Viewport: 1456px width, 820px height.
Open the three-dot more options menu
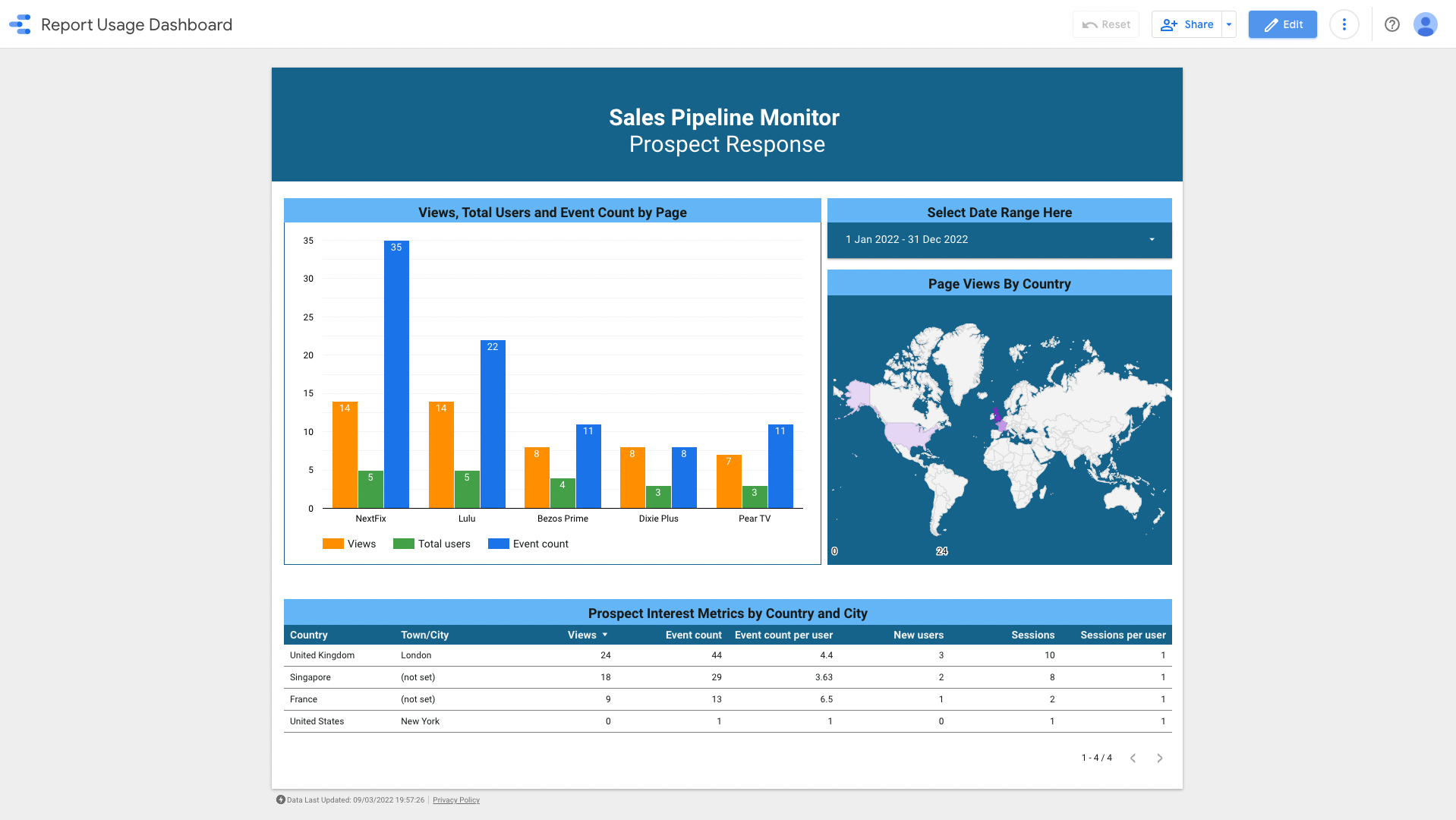(1344, 24)
